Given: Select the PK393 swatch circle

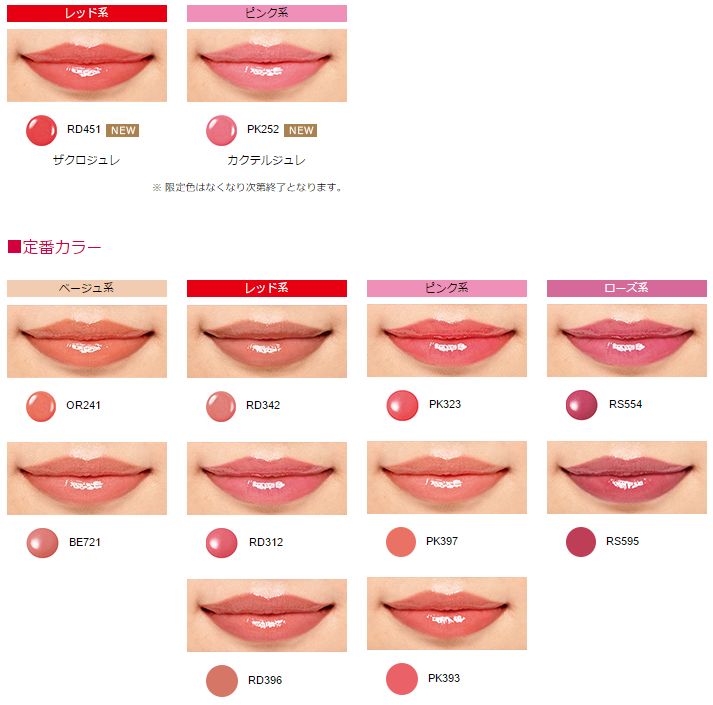Looking at the screenshot, I should (402, 679).
